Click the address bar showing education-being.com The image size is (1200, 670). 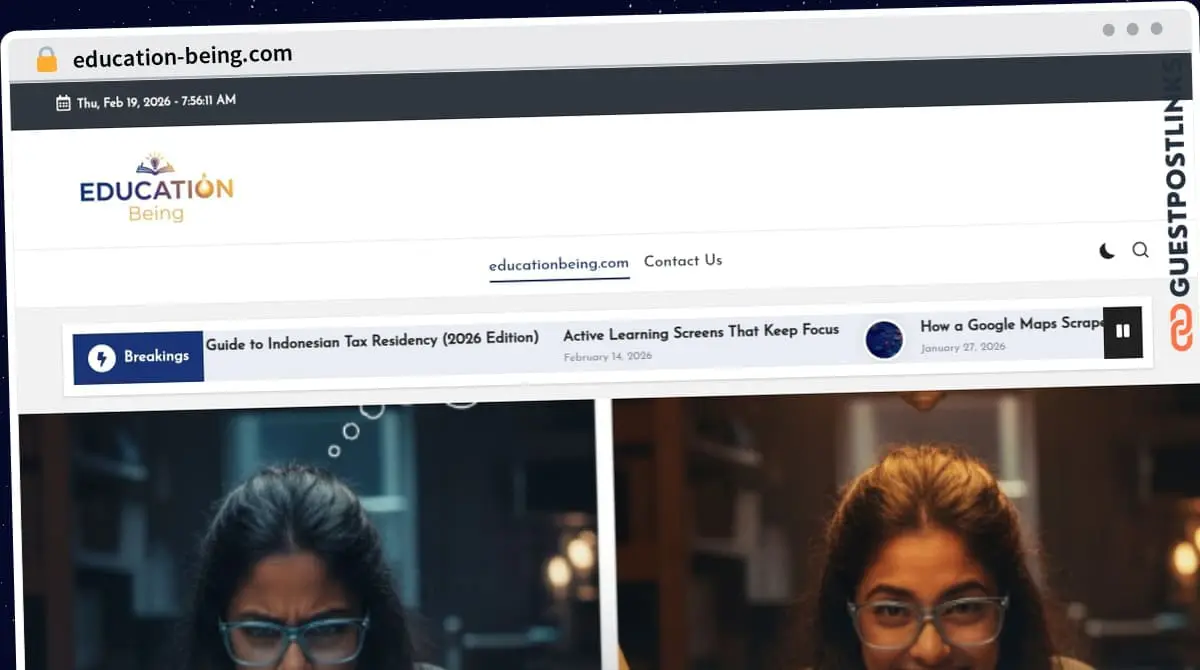tap(181, 57)
